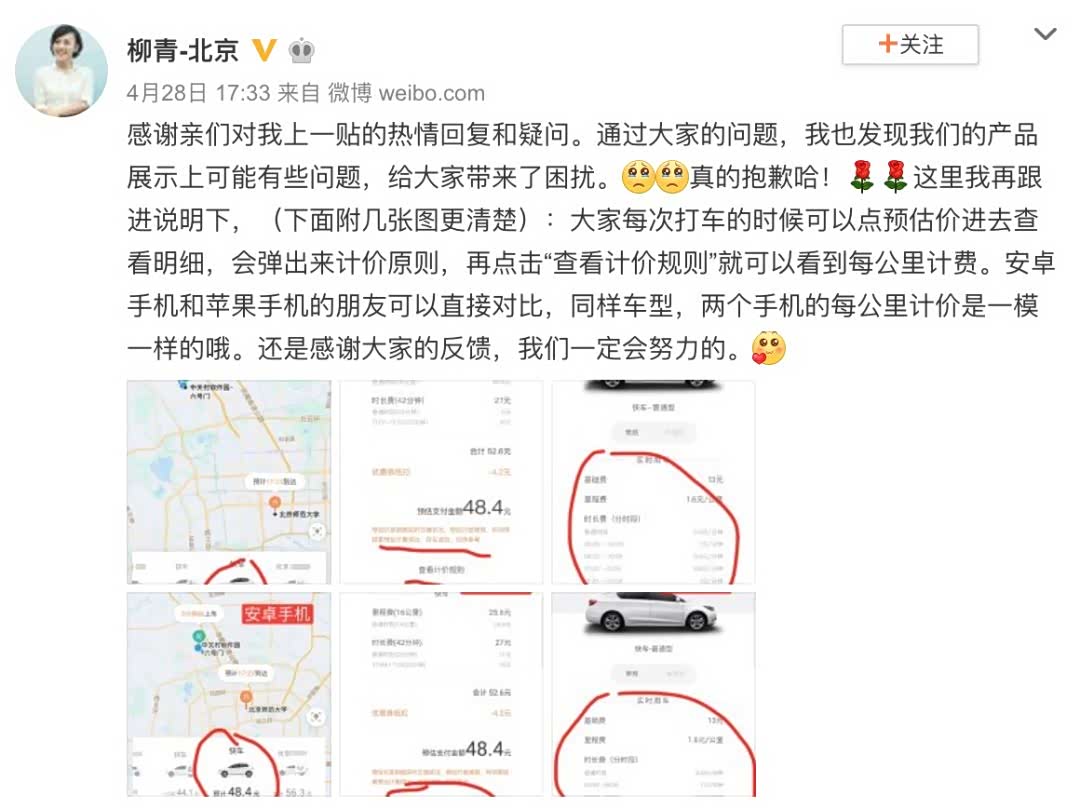Click the orange V verification badge
1080x808 pixels.
click(x=264, y=50)
